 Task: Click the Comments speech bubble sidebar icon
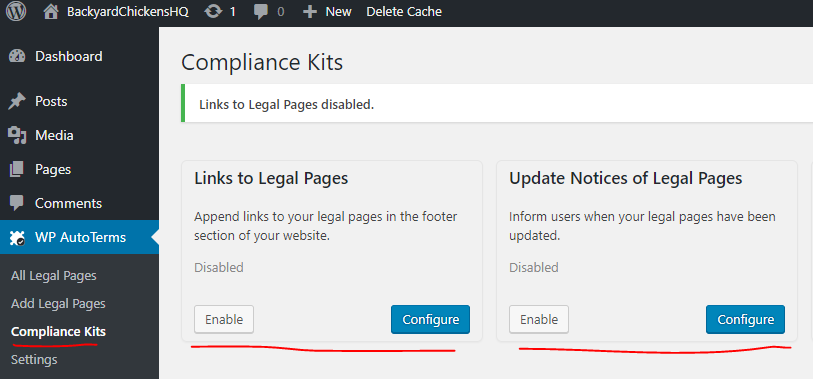[17, 203]
